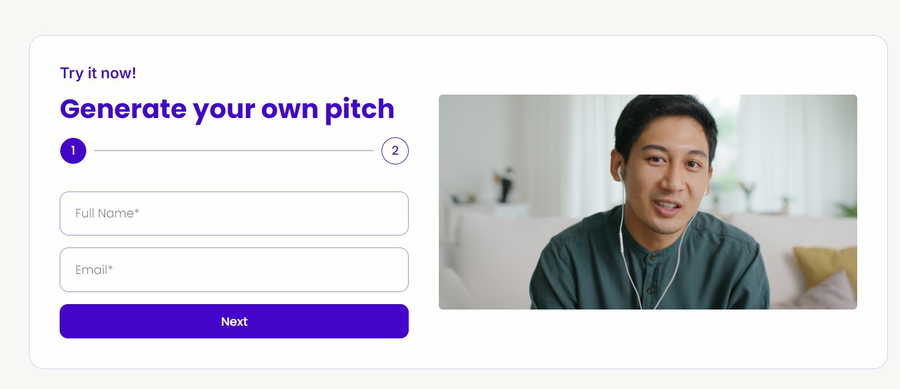Viewport: 900px width, 389px height.
Task: Click the purple Next button
Action: point(234,321)
